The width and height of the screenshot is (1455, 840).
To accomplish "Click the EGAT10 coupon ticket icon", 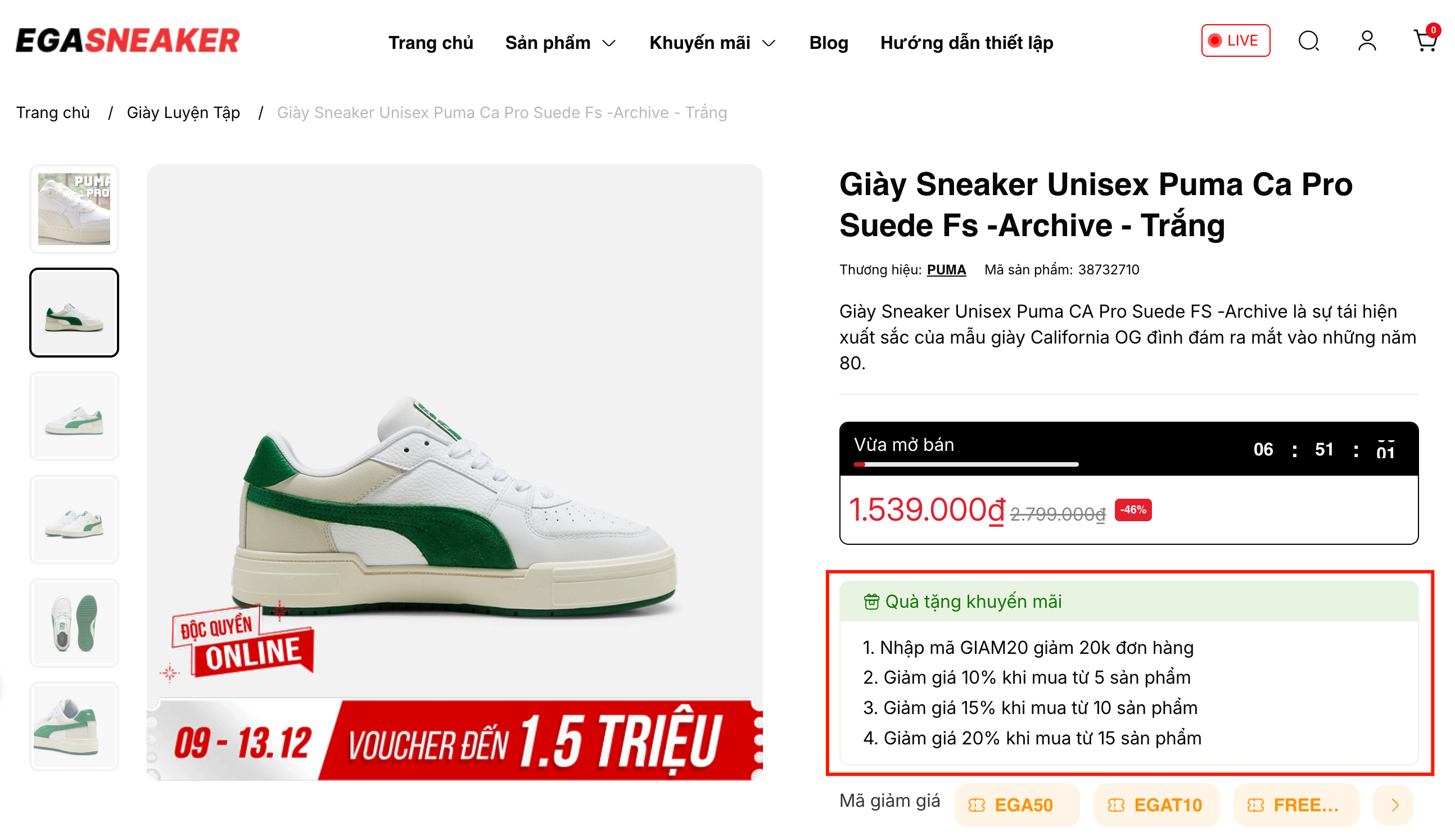I will [1116, 805].
